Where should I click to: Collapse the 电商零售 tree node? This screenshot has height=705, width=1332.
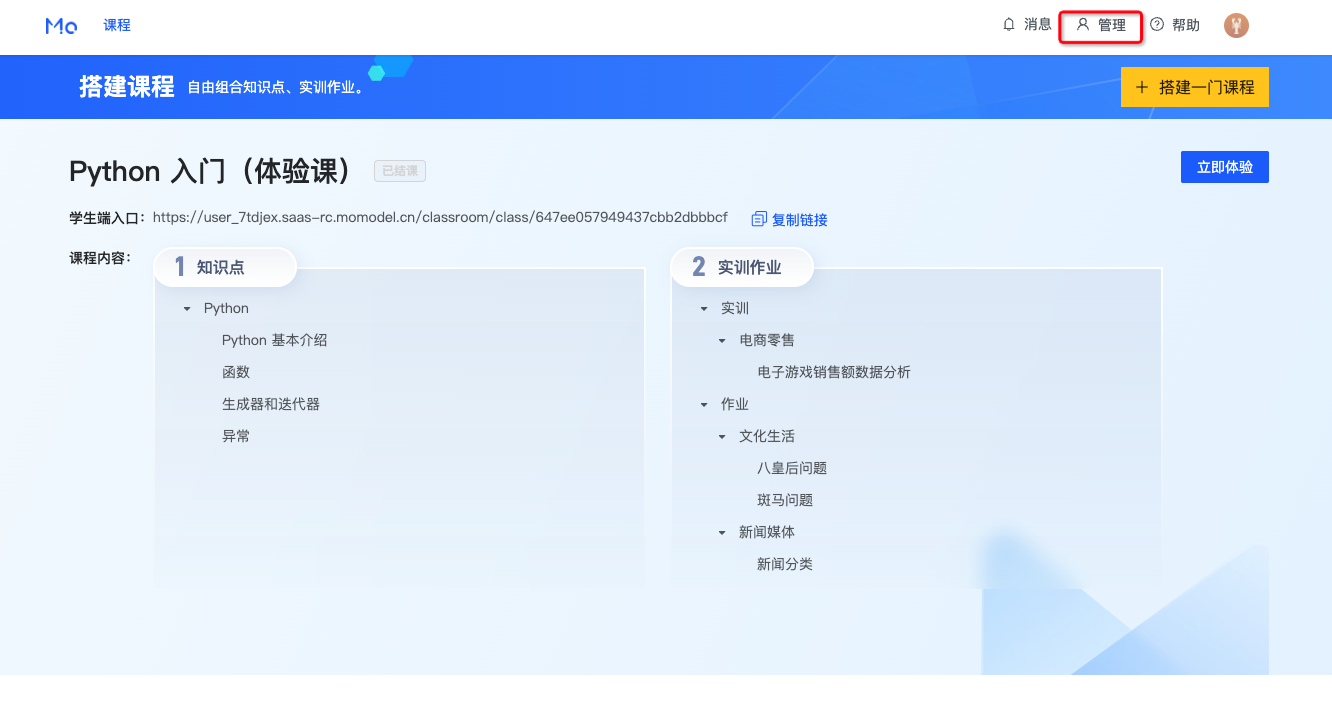(x=722, y=341)
